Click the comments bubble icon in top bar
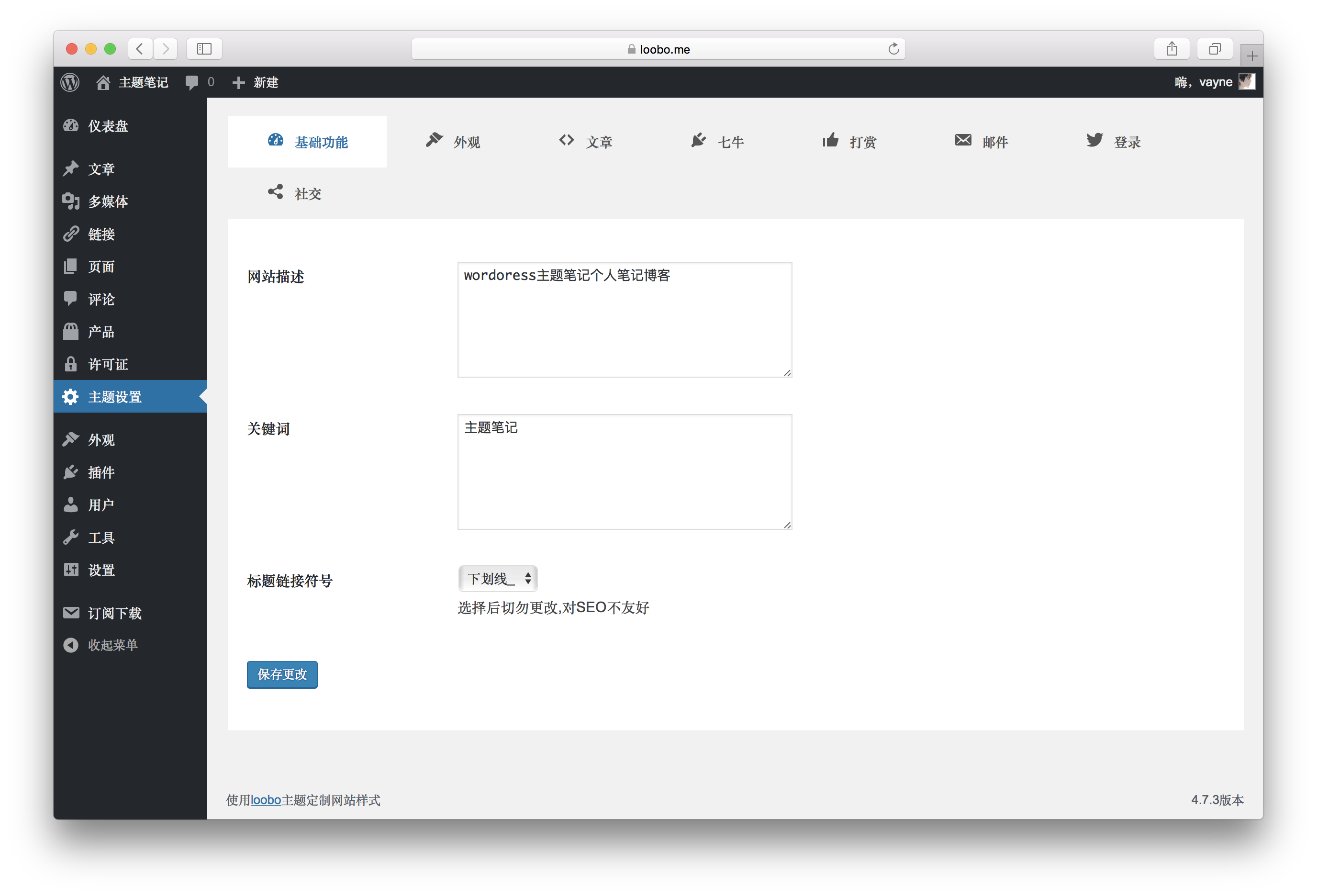This screenshot has height=896, width=1317. [x=191, y=82]
